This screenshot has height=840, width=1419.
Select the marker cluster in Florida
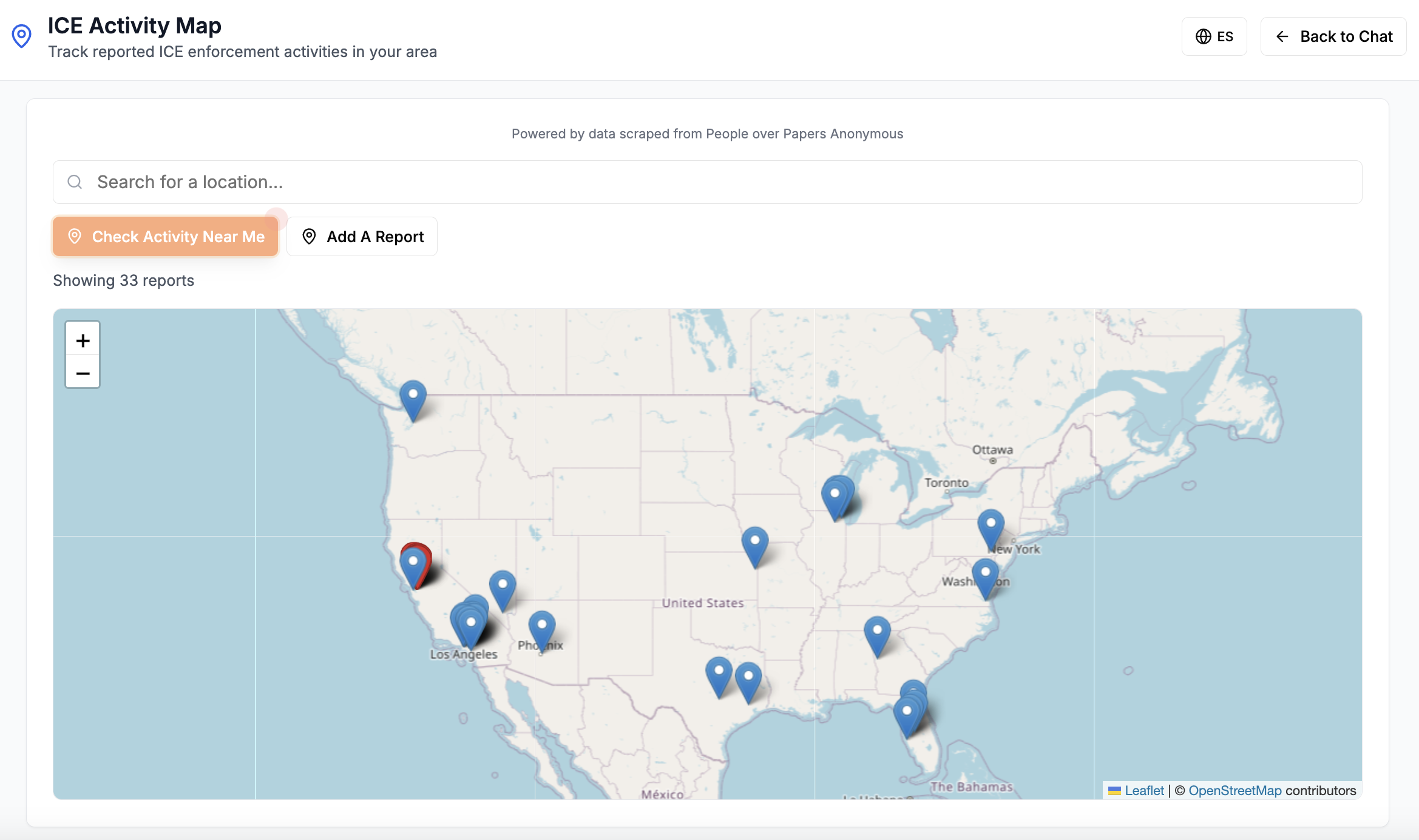click(x=908, y=714)
